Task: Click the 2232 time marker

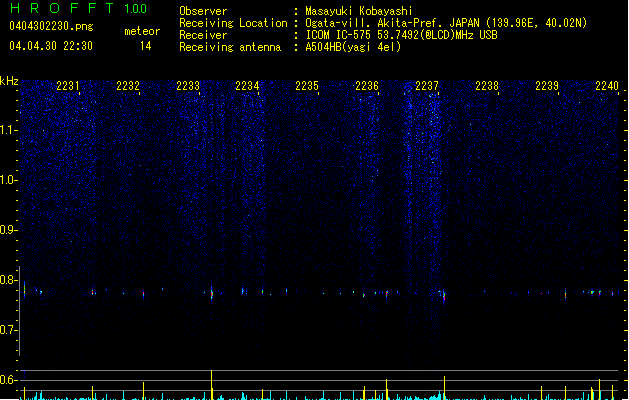Action: 128,86
